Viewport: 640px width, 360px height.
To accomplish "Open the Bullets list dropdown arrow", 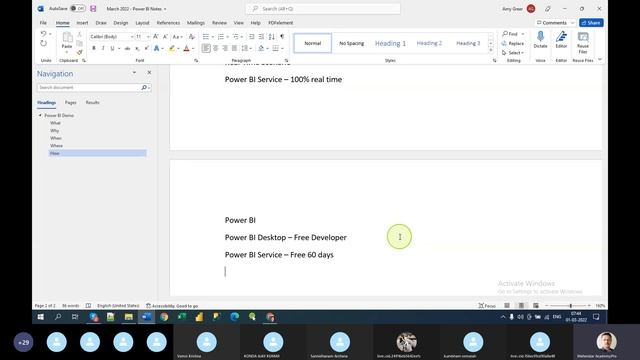I will click(x=213, y=37).
